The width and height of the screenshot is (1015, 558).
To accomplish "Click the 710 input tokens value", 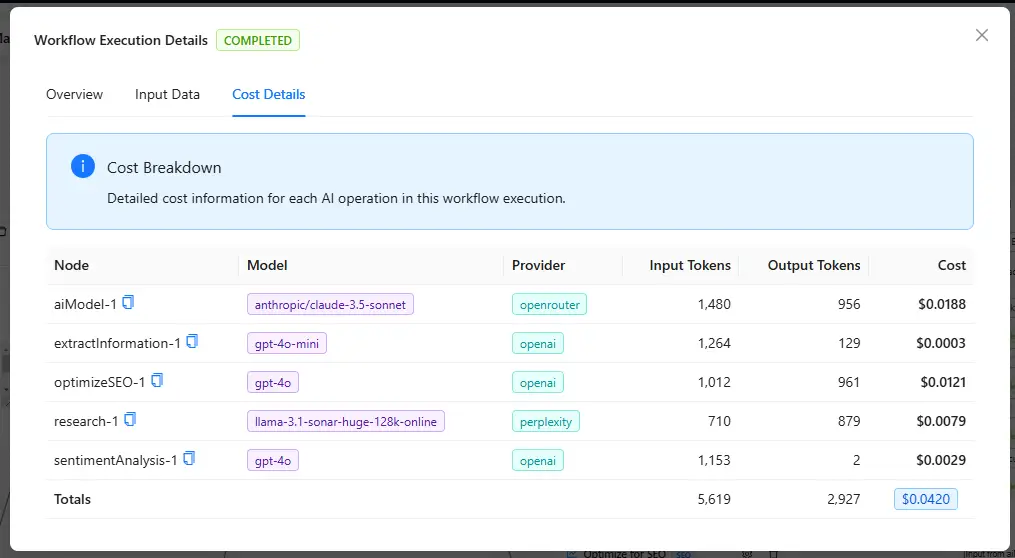I will (719, 421).
